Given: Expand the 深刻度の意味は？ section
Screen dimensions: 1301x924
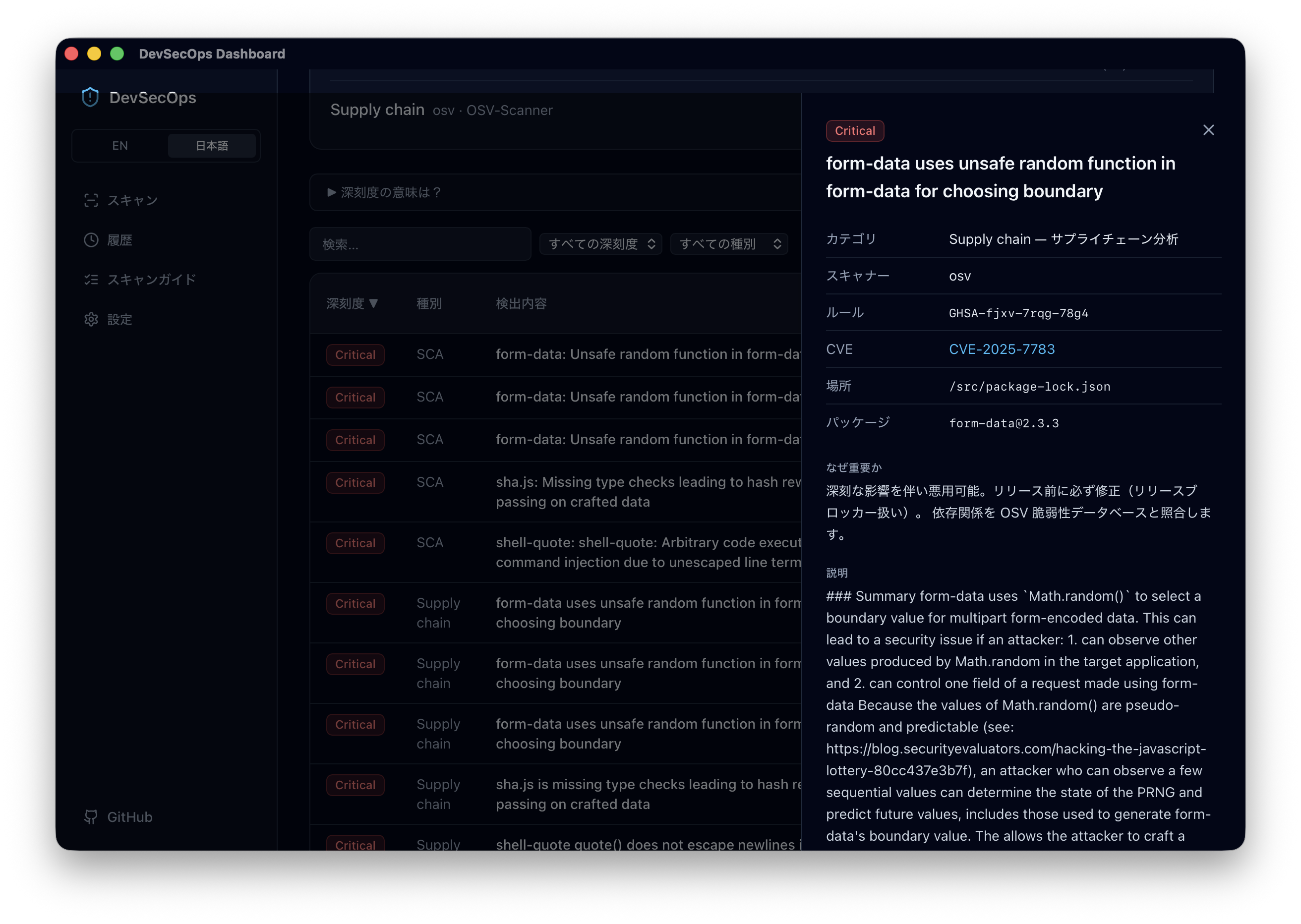Looking at the screenshot, I should click(555, 192).
